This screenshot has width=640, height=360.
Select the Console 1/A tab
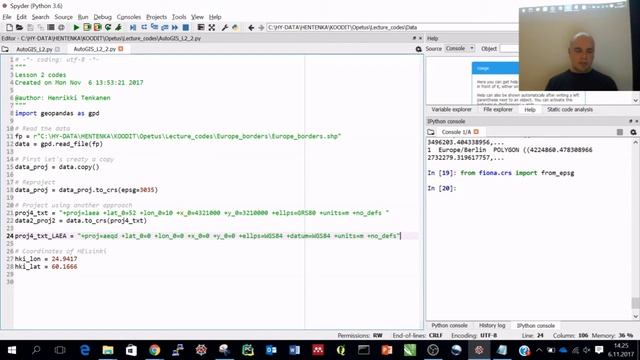pos(456,132)
